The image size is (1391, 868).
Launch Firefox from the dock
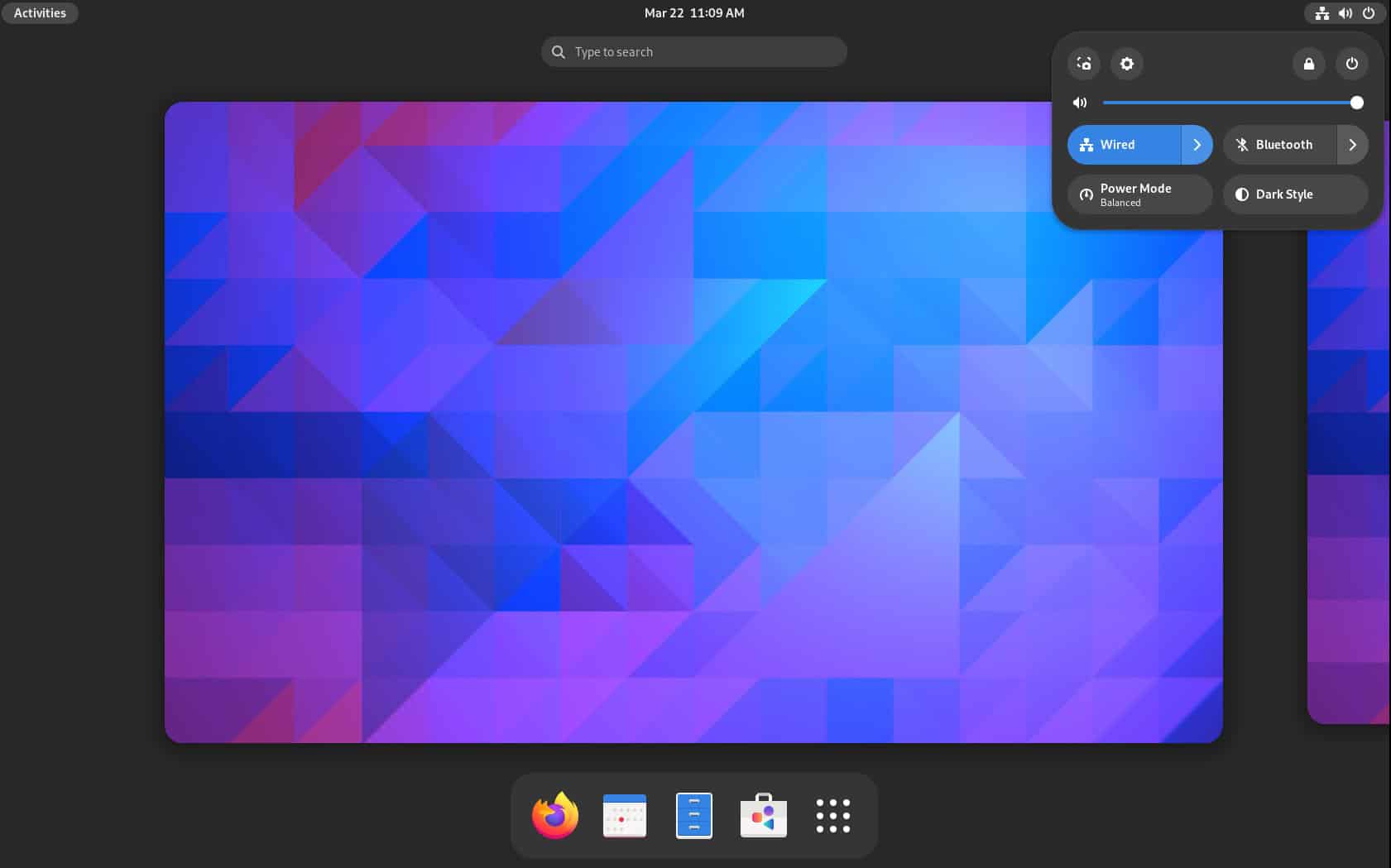coord(554,814)
